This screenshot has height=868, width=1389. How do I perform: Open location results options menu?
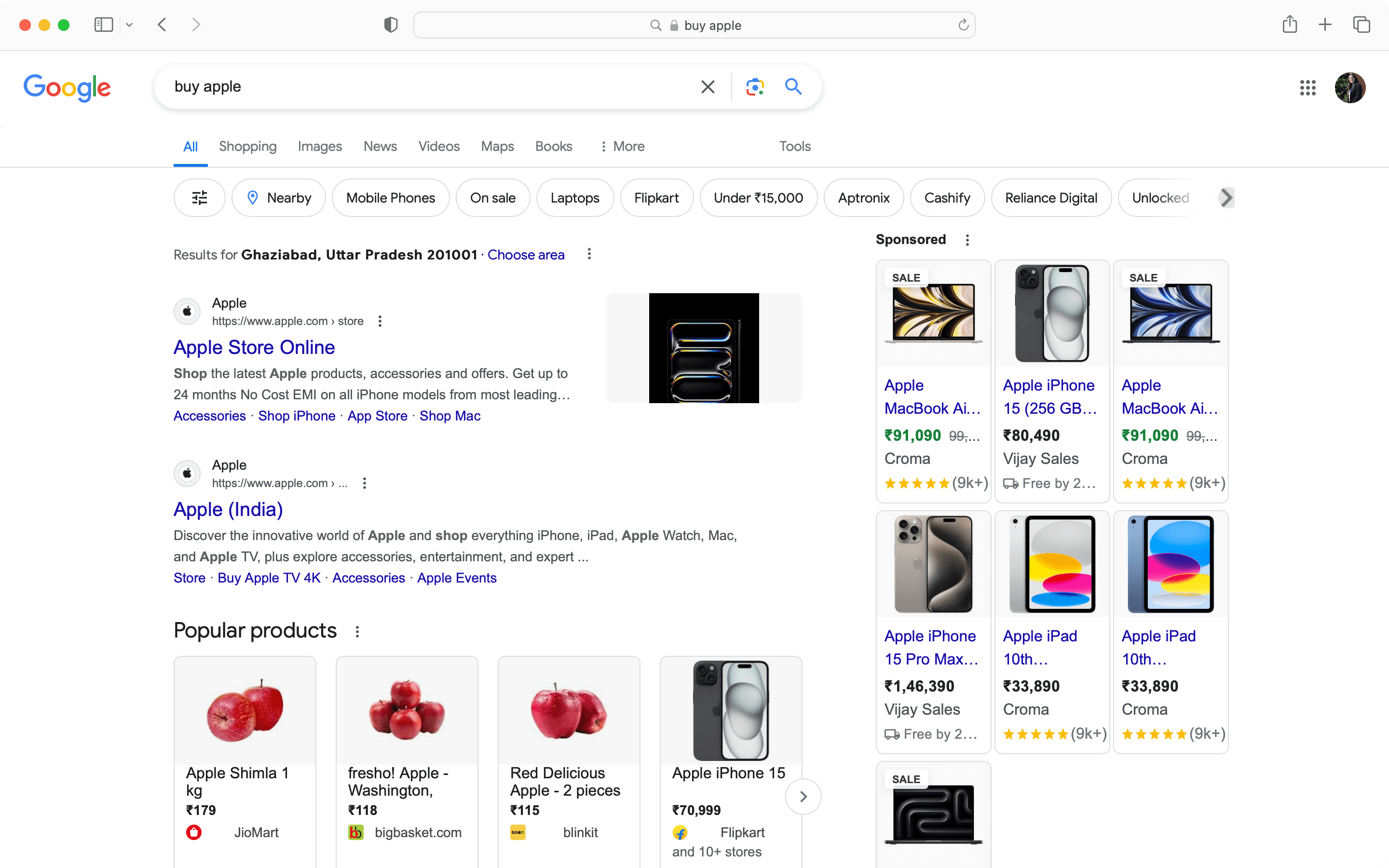[x=589, y=254]
